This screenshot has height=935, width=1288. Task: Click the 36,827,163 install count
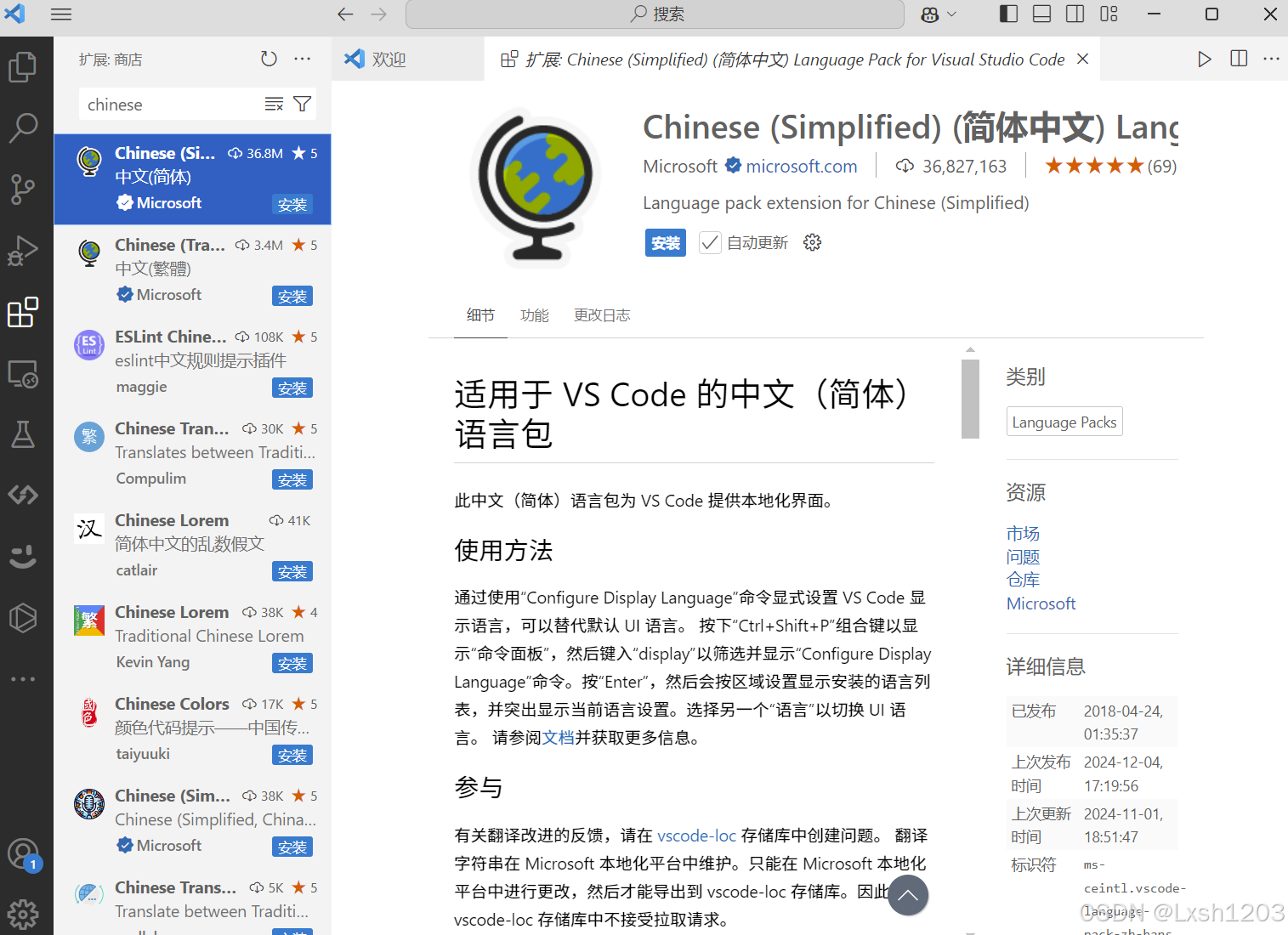[951, 167]
